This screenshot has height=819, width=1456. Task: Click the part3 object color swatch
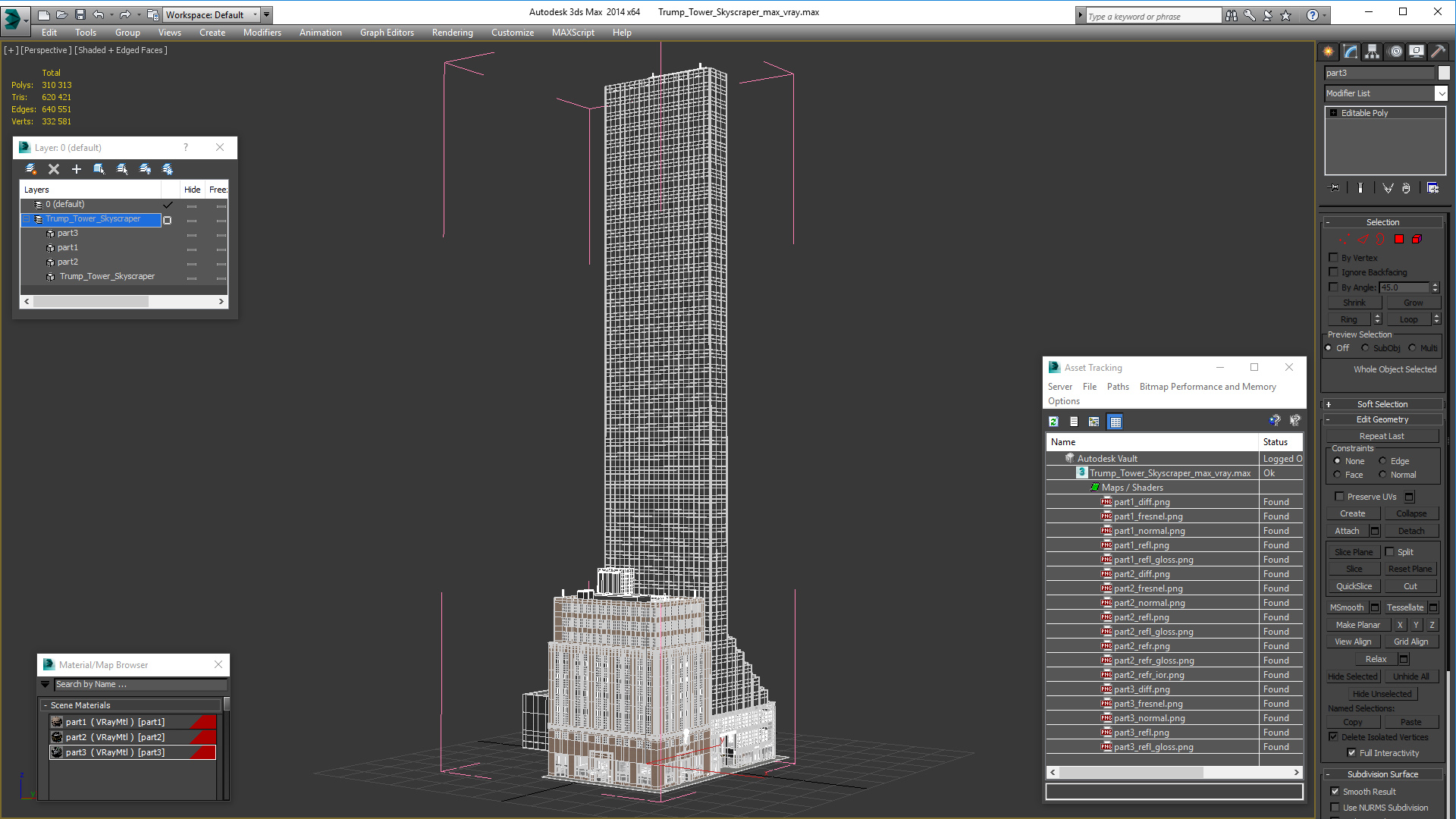point(1444,73)
